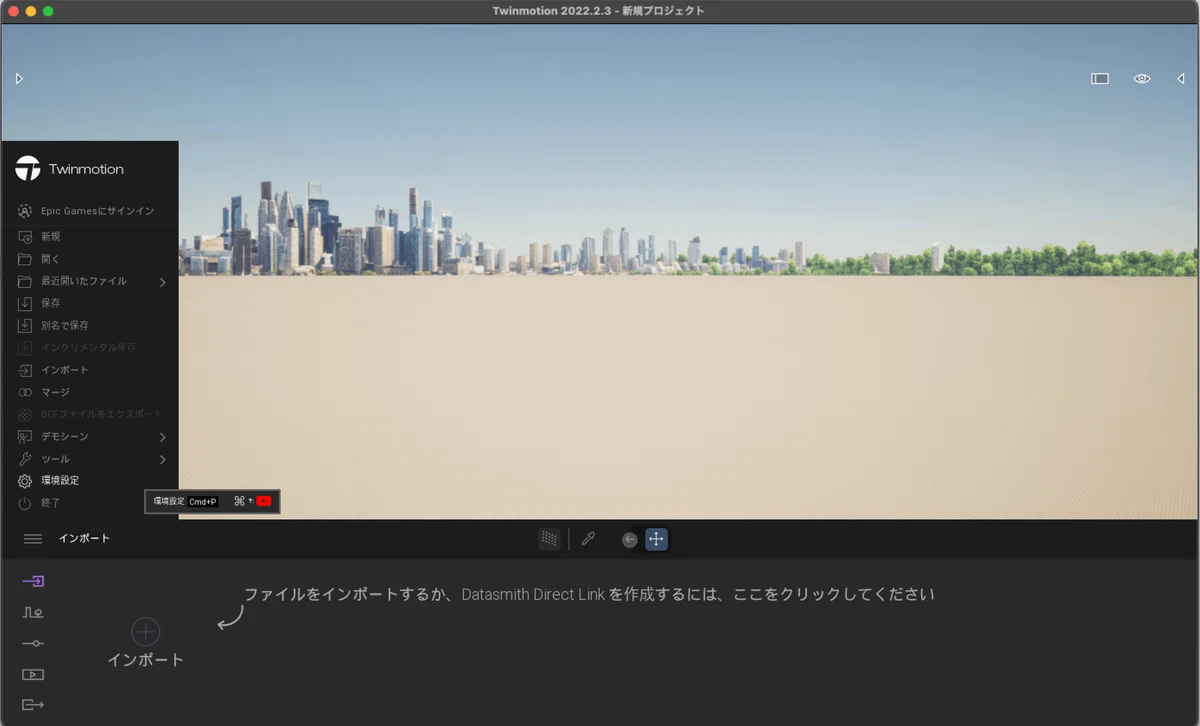Select the move gizmo tool
Screen dimensions: 1200x726
pyautogui.click(x=656, y=539)
